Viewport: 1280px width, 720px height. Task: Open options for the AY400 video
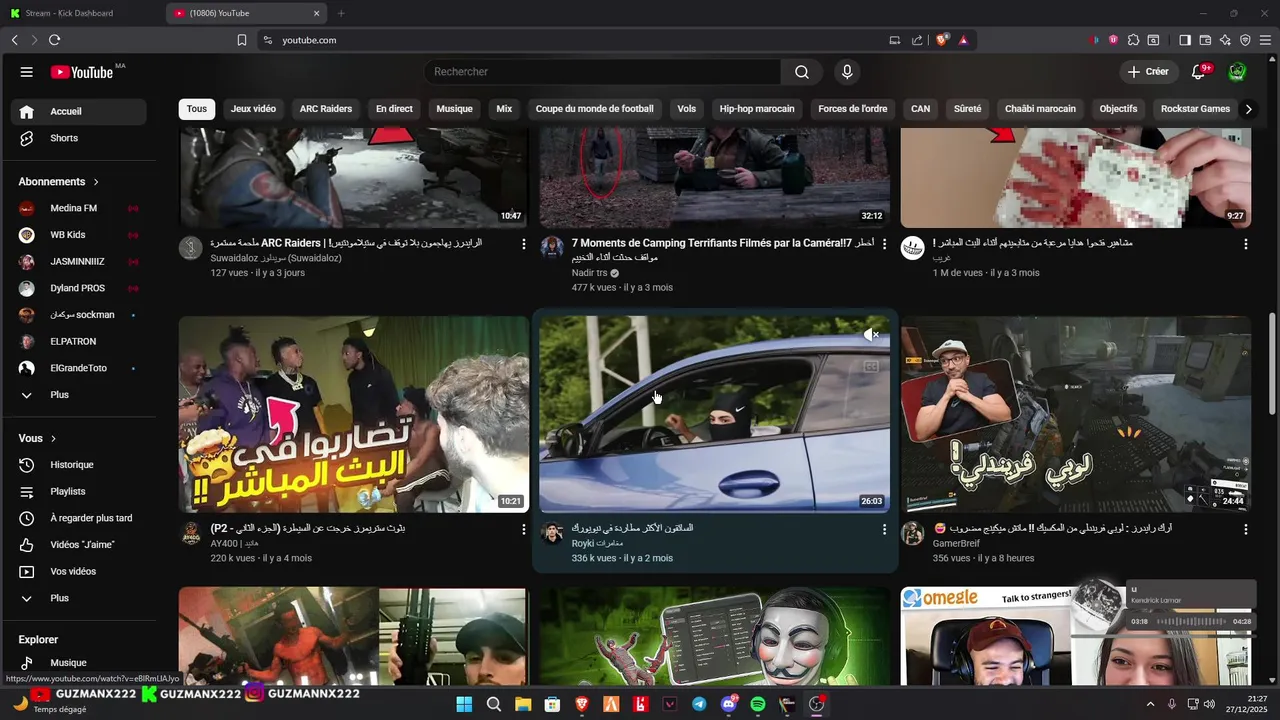click(x=523, y=529)
